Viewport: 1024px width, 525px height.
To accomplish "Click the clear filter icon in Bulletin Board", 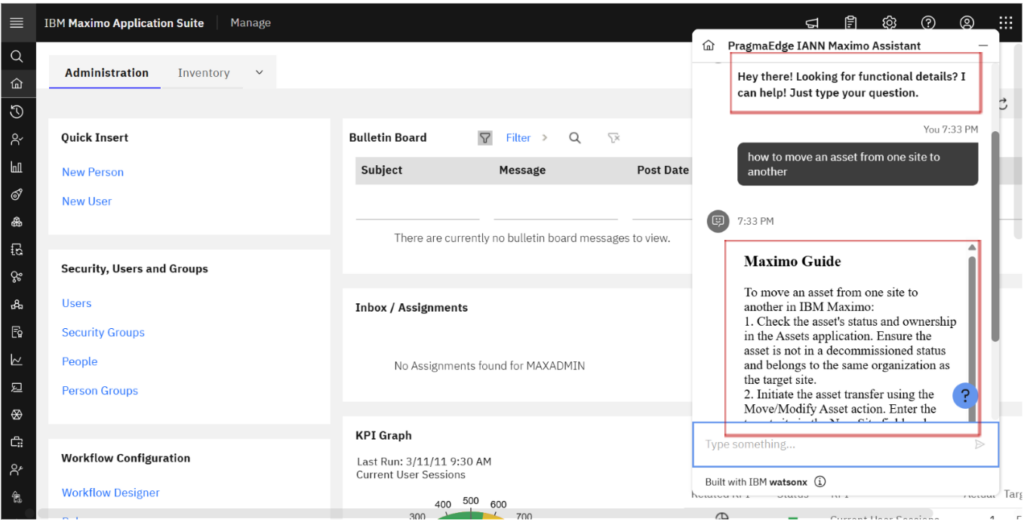I will 613,138.
